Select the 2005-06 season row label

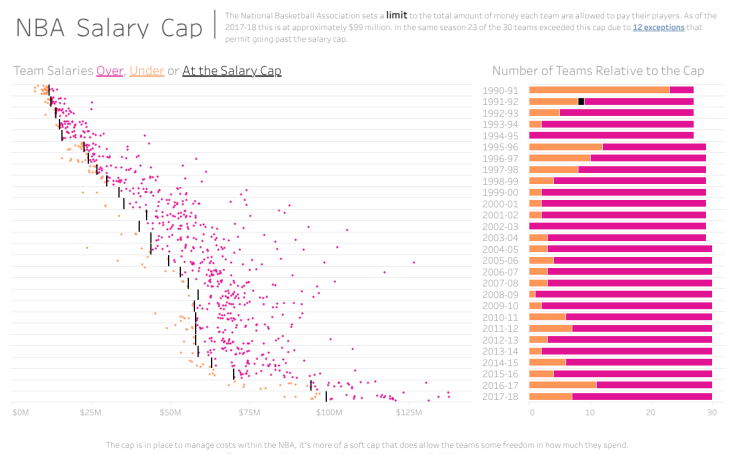500,260
